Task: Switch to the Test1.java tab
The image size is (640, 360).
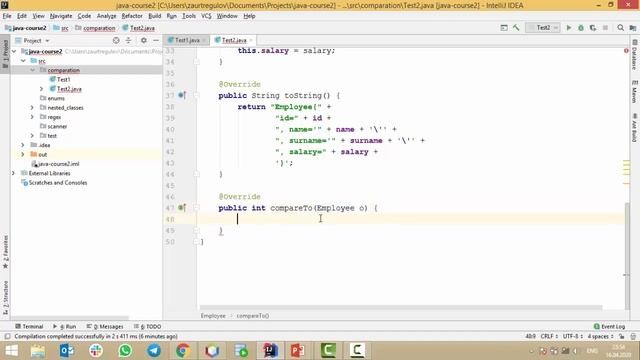Action: (187, 40)
